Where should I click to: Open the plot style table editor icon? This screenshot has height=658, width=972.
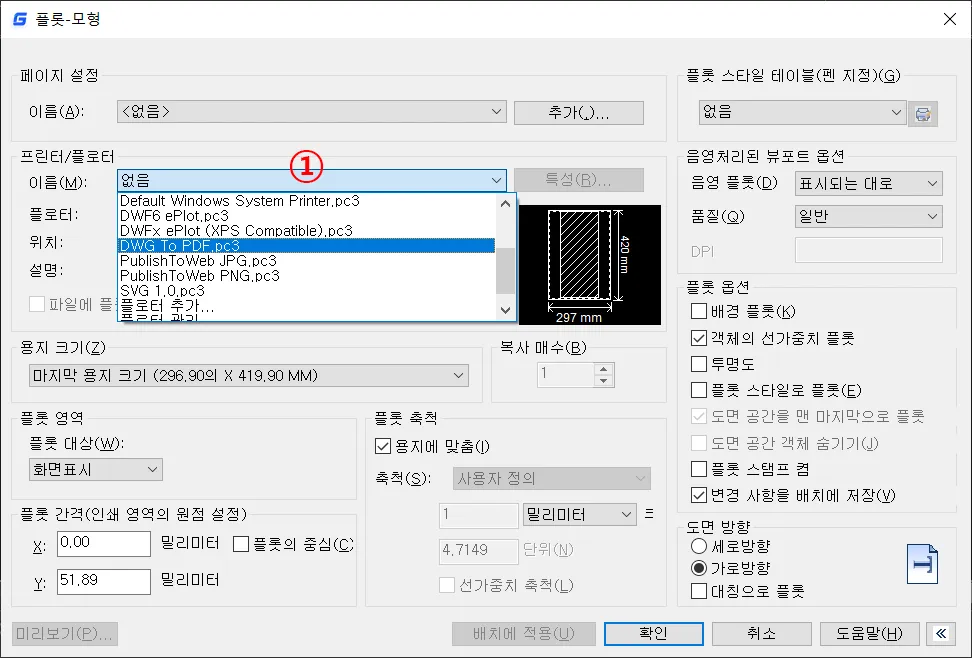coord(922,114)
